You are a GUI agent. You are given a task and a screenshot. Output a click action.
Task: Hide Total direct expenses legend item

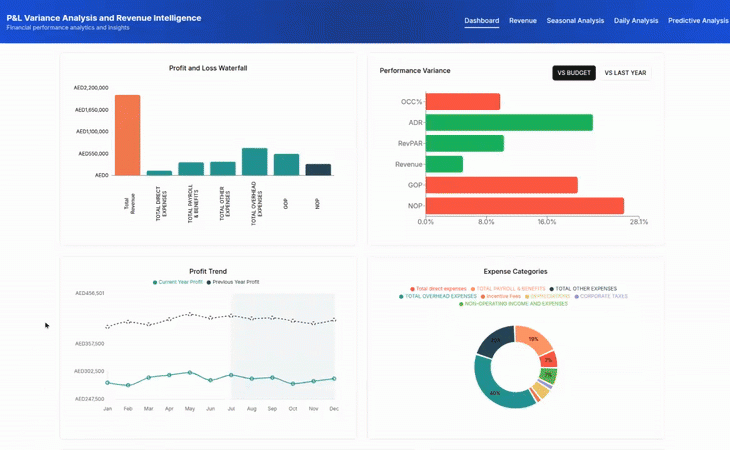coord(439,289)
